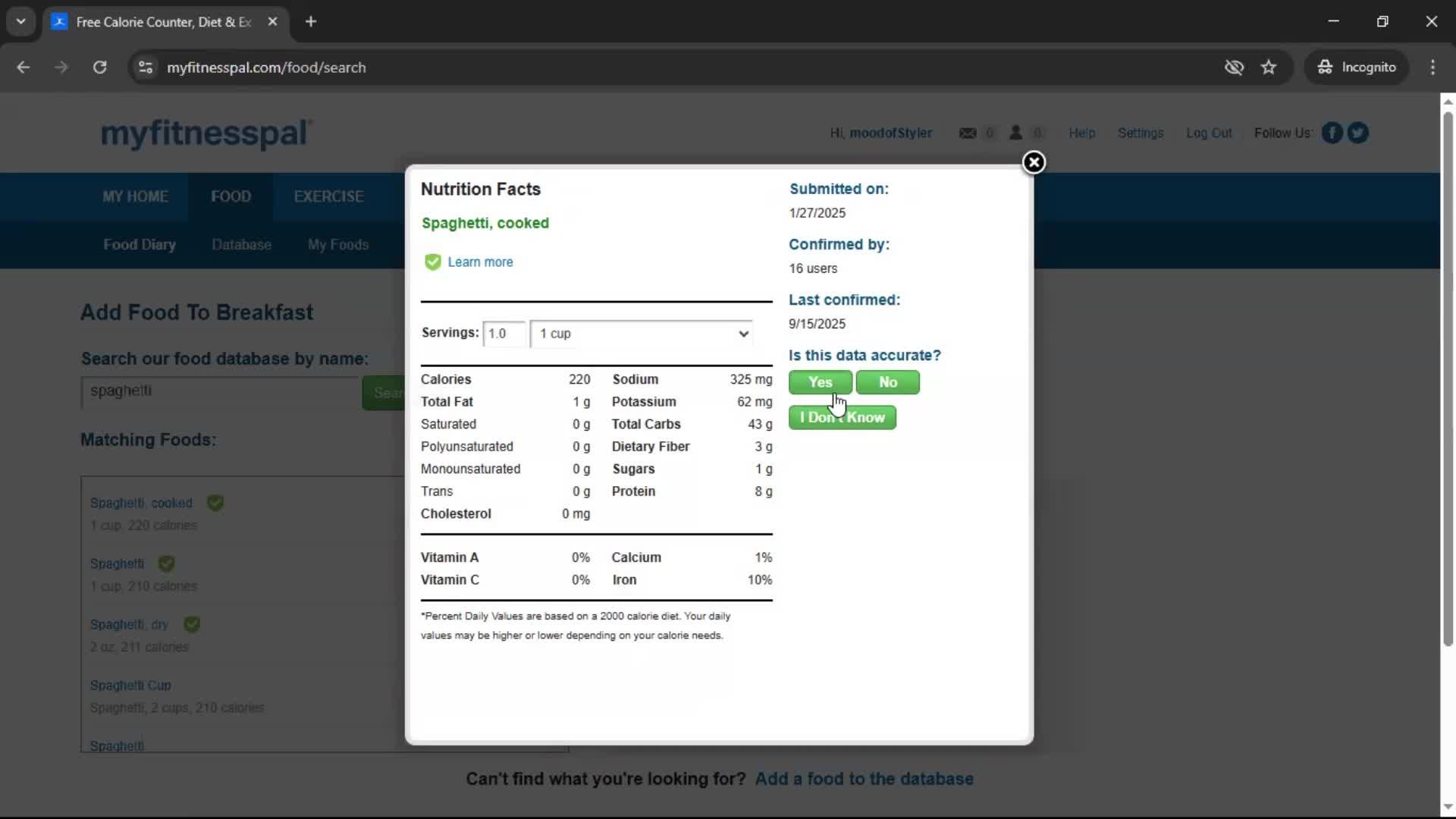Mark data inaccurate with No button

(x=887, y=382)
